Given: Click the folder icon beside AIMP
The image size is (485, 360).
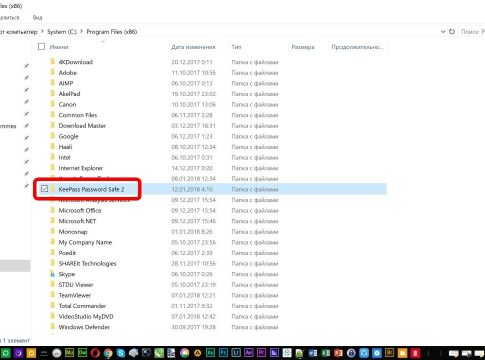Looking at the screenshot, I should pyautogui.click(x=52, y=83).
